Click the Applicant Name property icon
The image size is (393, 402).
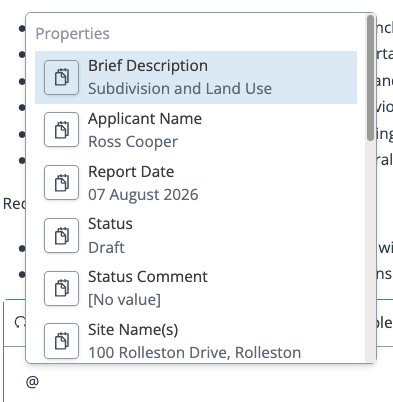62,130
